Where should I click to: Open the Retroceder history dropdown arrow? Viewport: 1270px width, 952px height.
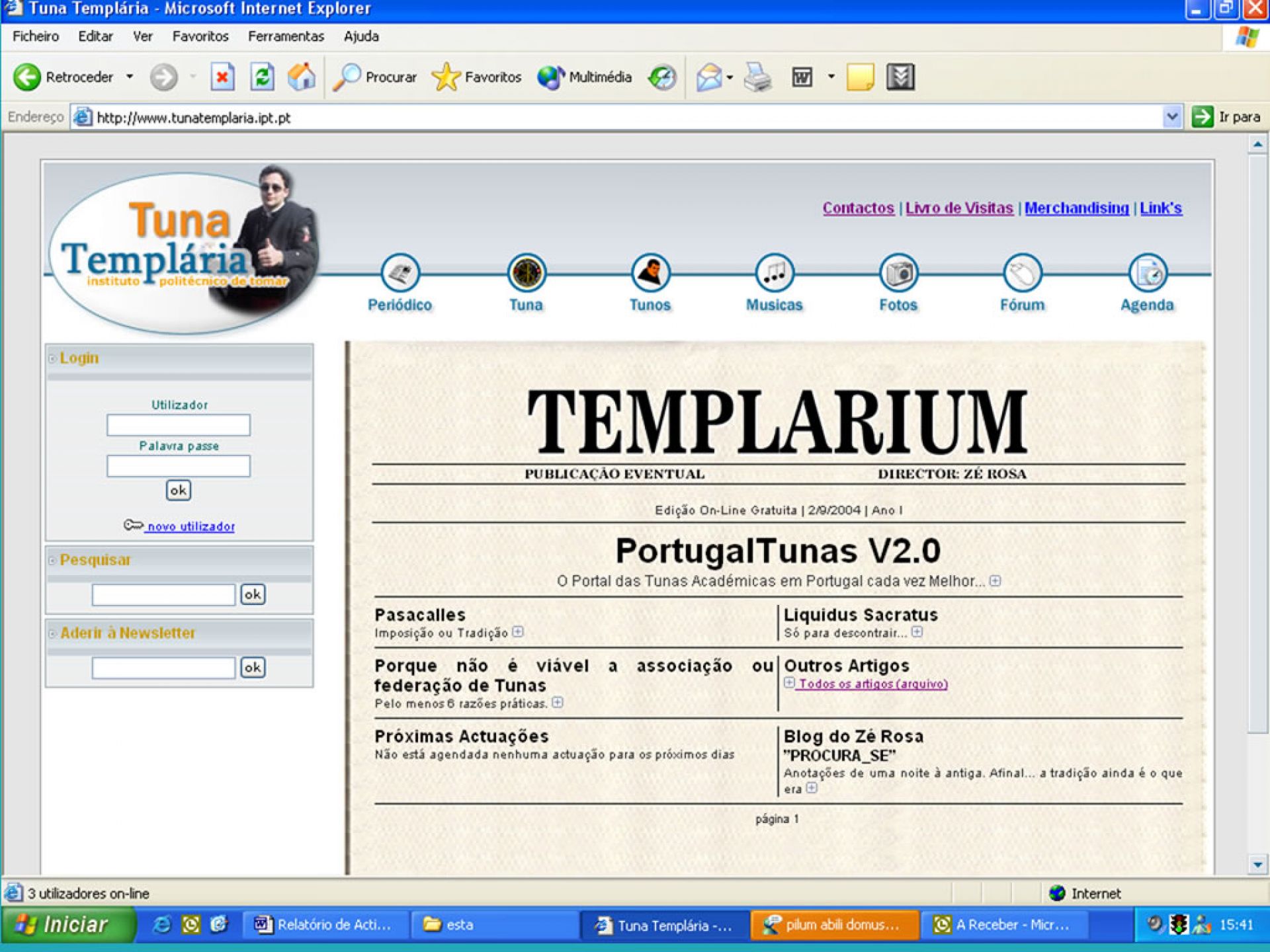pos(130,77)
